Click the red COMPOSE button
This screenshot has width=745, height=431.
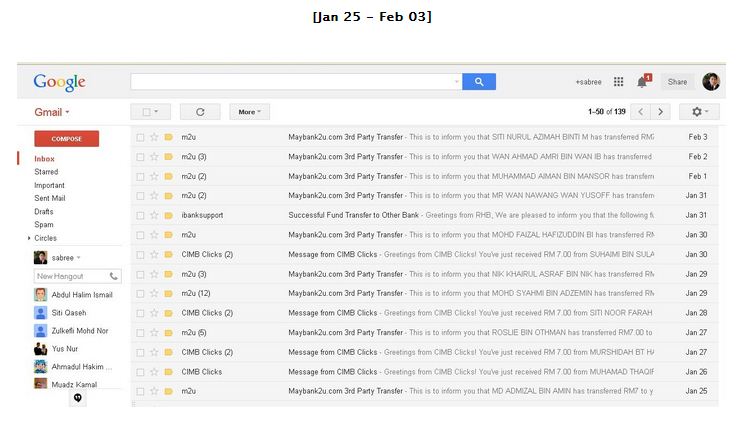(67, 139)
